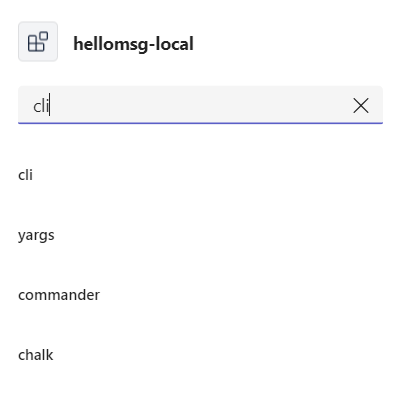The image size is (393, 393).
Task: Open the app tile icon beside hellomsg-local
Action: [x=38, y=42]
